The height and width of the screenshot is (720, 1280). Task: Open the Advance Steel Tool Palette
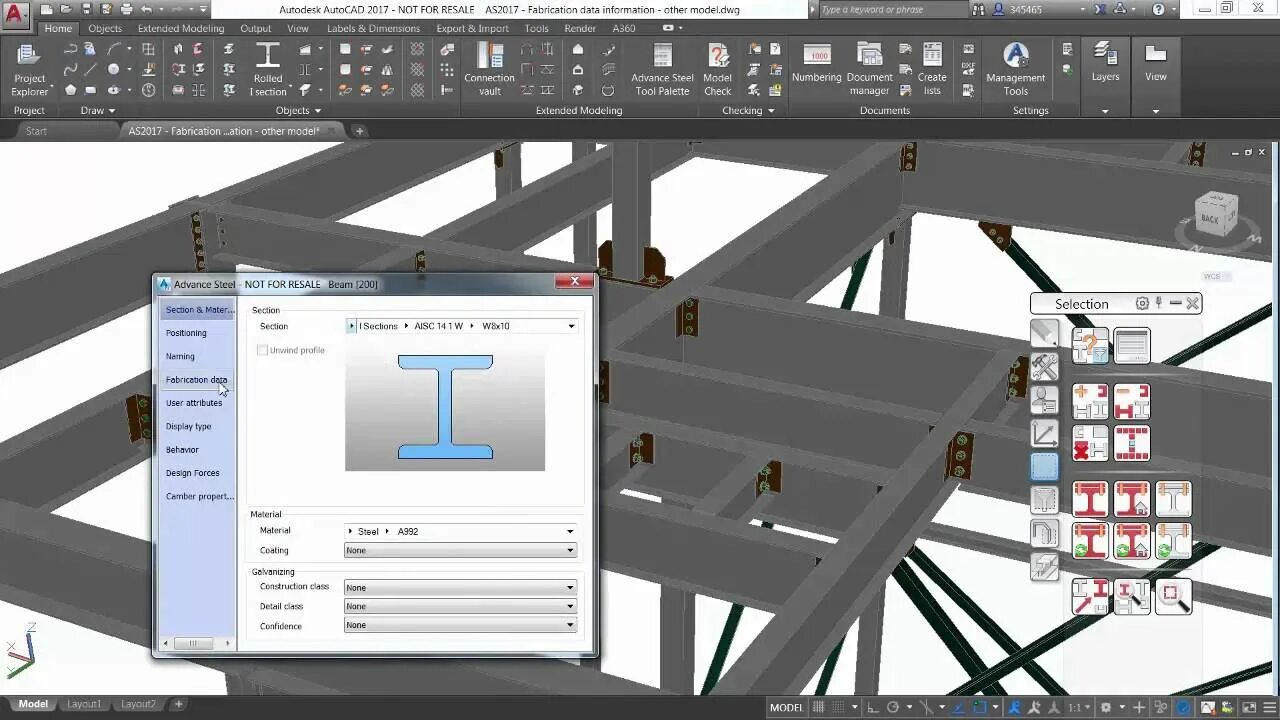pos(662,69)
